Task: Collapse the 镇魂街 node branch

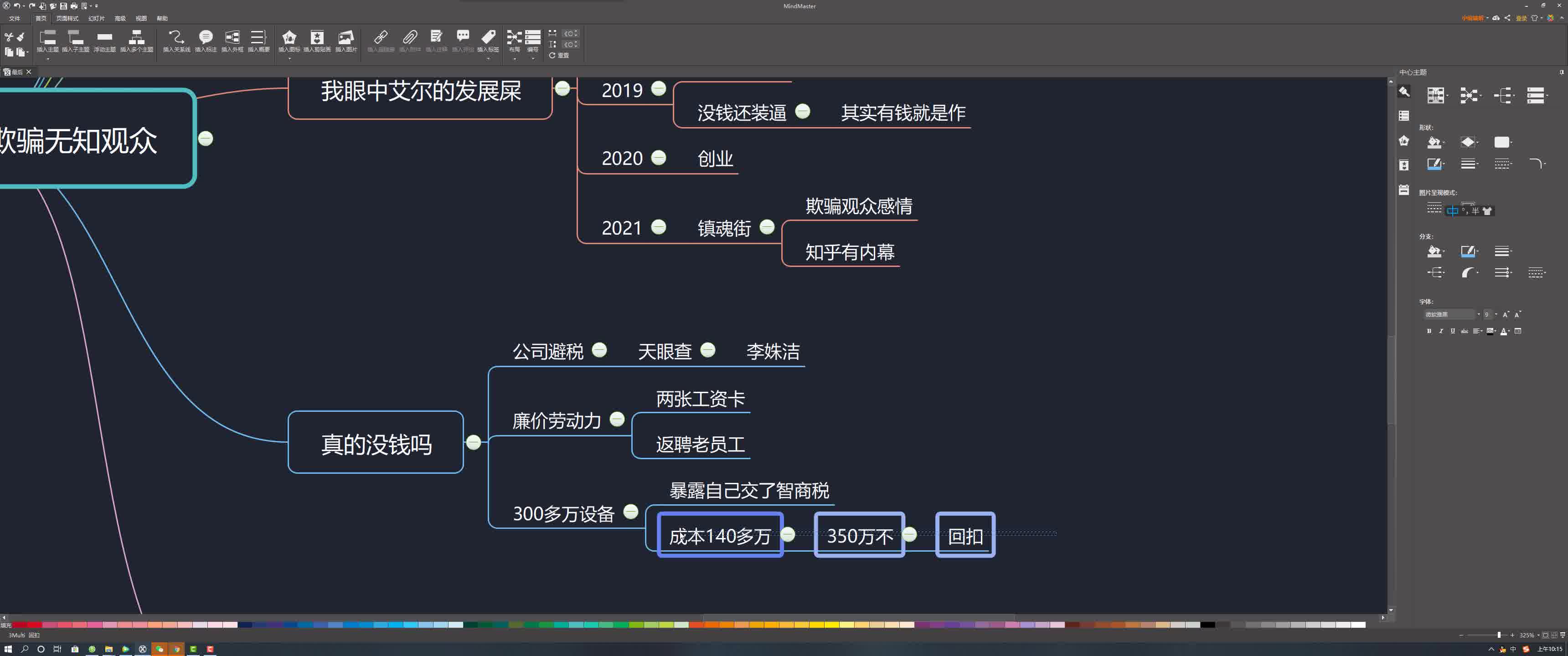Action: click(x=767, y=227)
